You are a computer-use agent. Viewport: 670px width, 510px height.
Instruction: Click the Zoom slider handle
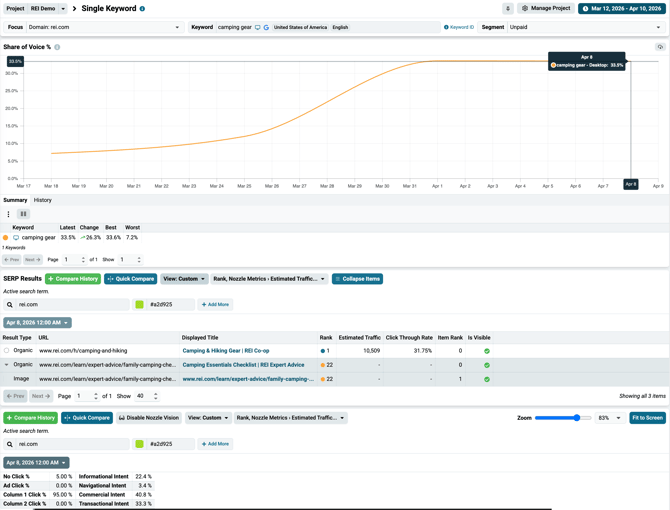[x=577, y=418]
